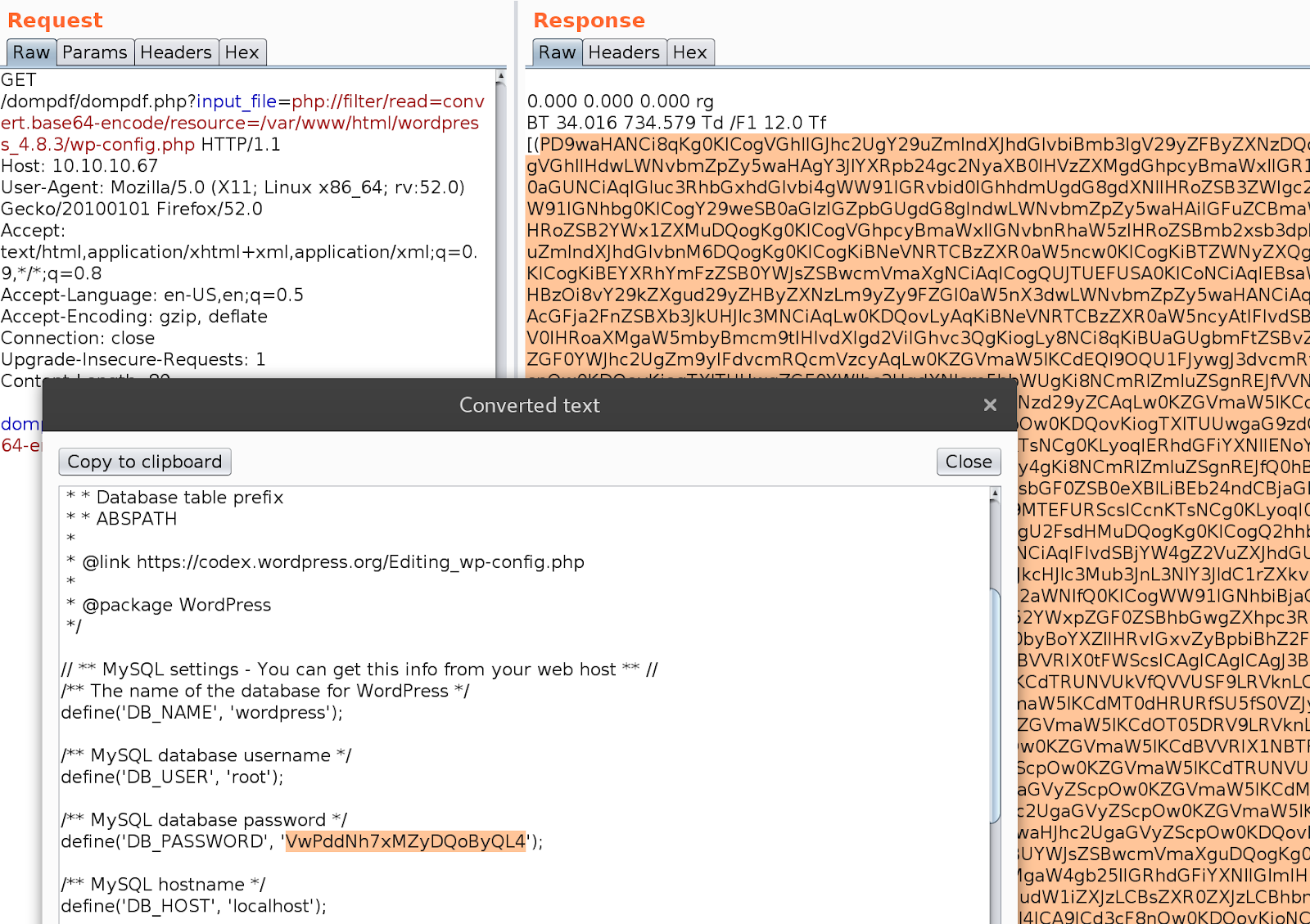Screen dimensions: 1310x924
Task: Click the 'MySQL database username' comment
Action: coord(206,755)
